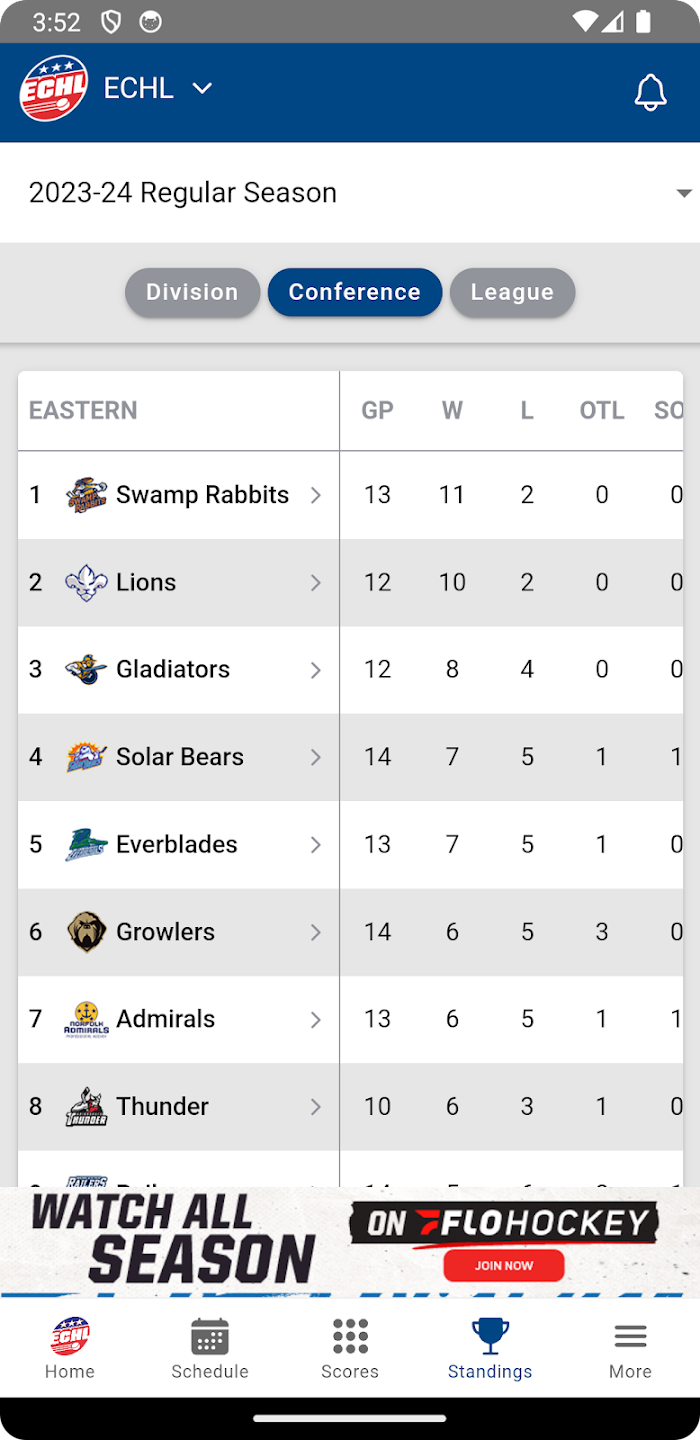Select the Conference standings view
Image resolution: width=700 pixels, height=1440 pixels.
[355, 292]
